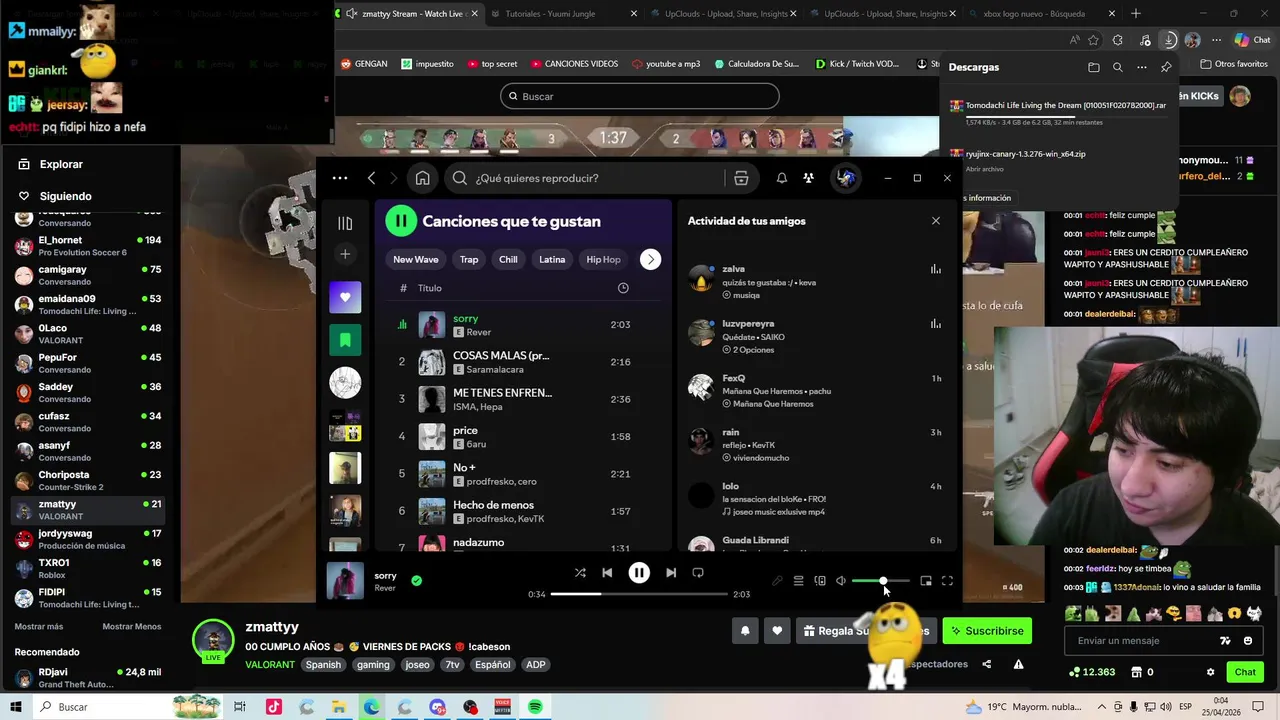The width and height of the screenshot is (1280, 720).
Task: Report the stream with warning icon
Action: tap(1018, 664)
